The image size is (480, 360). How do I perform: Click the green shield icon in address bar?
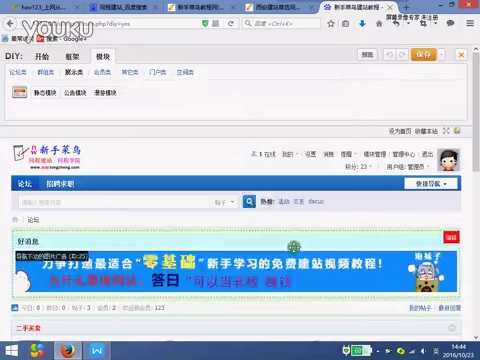[x=205, y=23]
